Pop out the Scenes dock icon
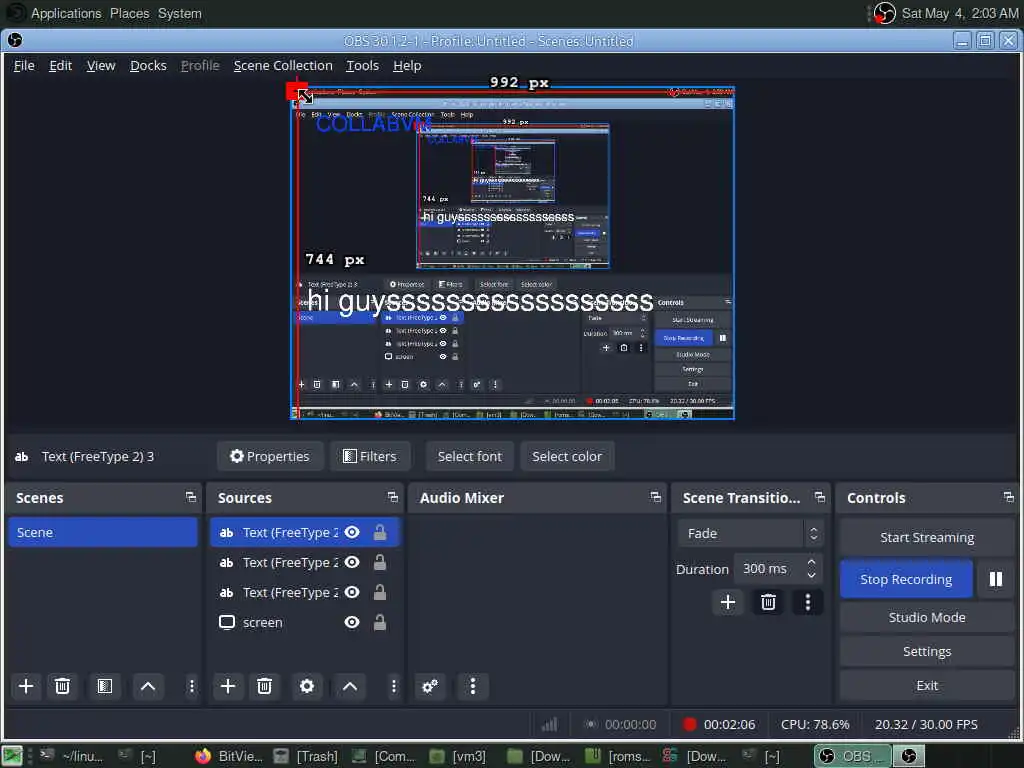Viewport: 1024px width, 768px height. 191,498
